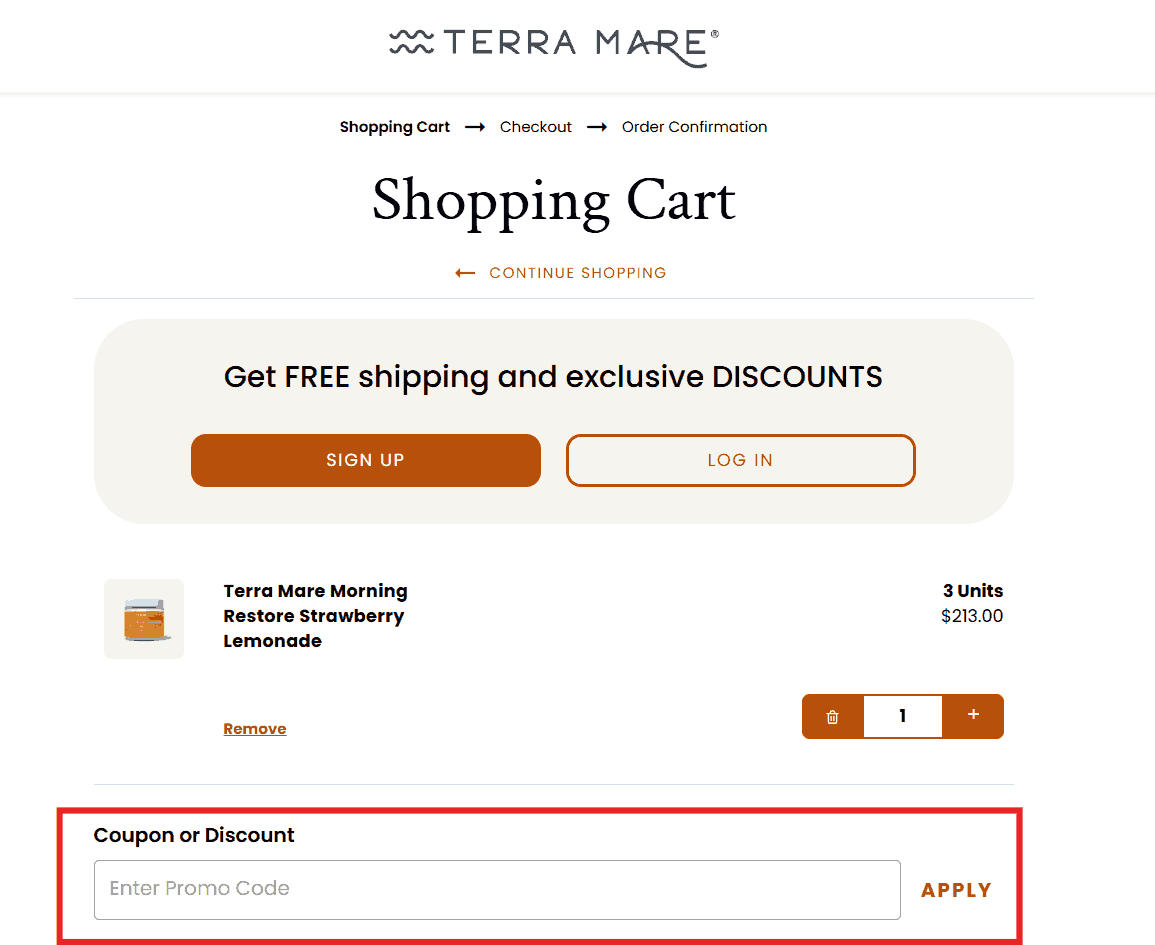Open the Strawberry Lemonade product thumbnail
Screen dimensions: 1155x945
click(x=144, y=619)
